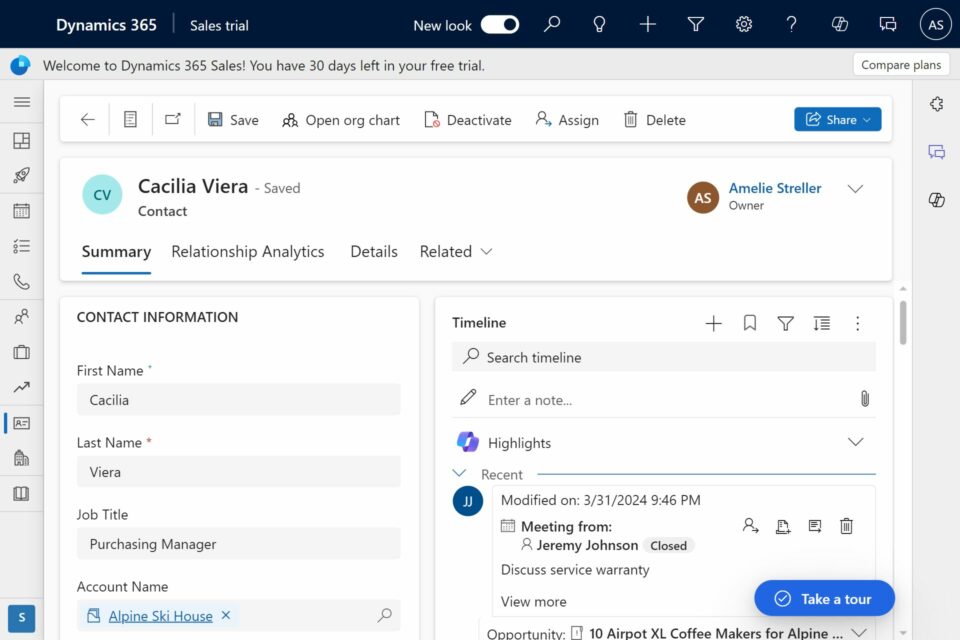
Task: Switch to the Details tab
Action: coord(374,252)
